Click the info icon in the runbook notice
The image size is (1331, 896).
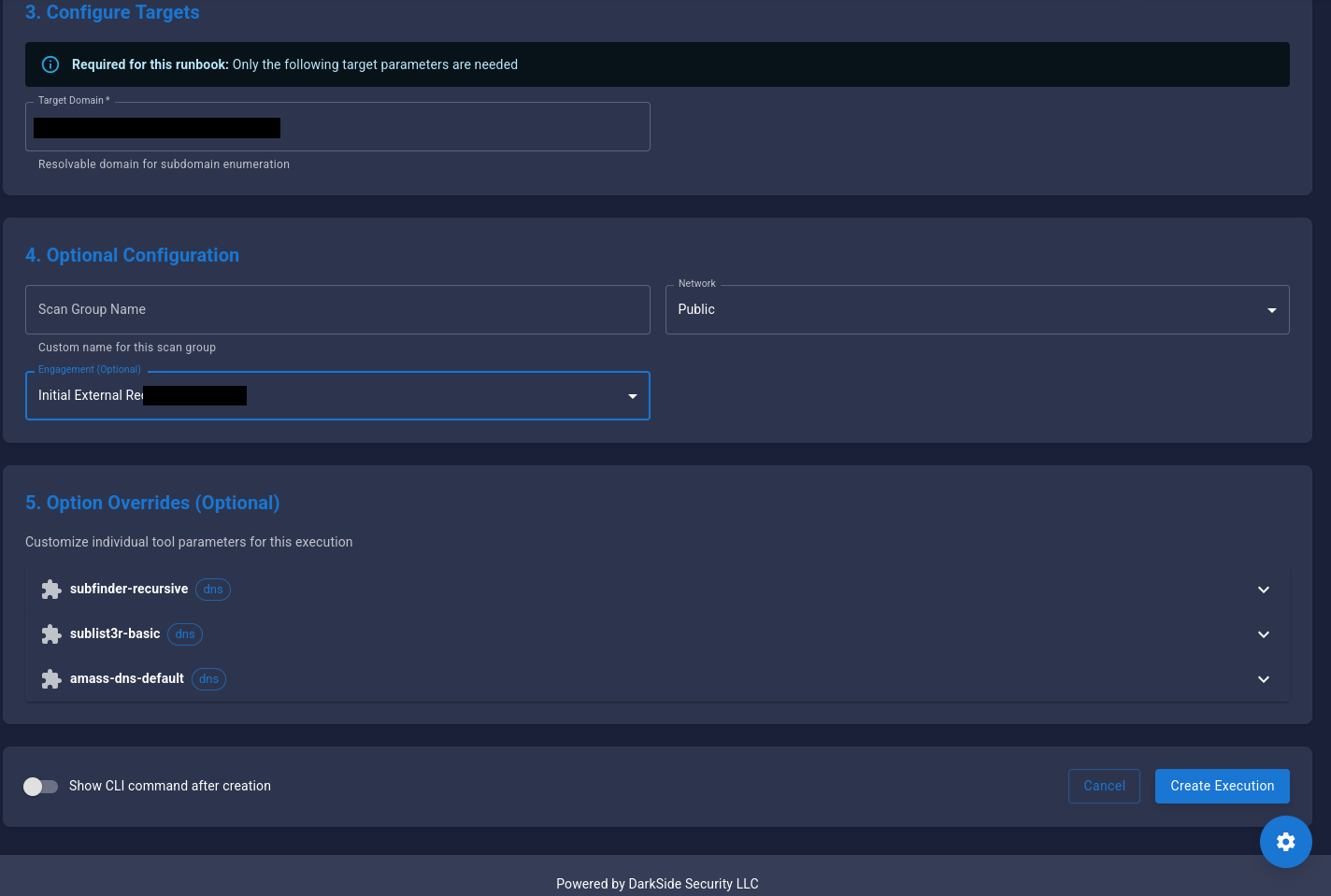tap(50, 64)
